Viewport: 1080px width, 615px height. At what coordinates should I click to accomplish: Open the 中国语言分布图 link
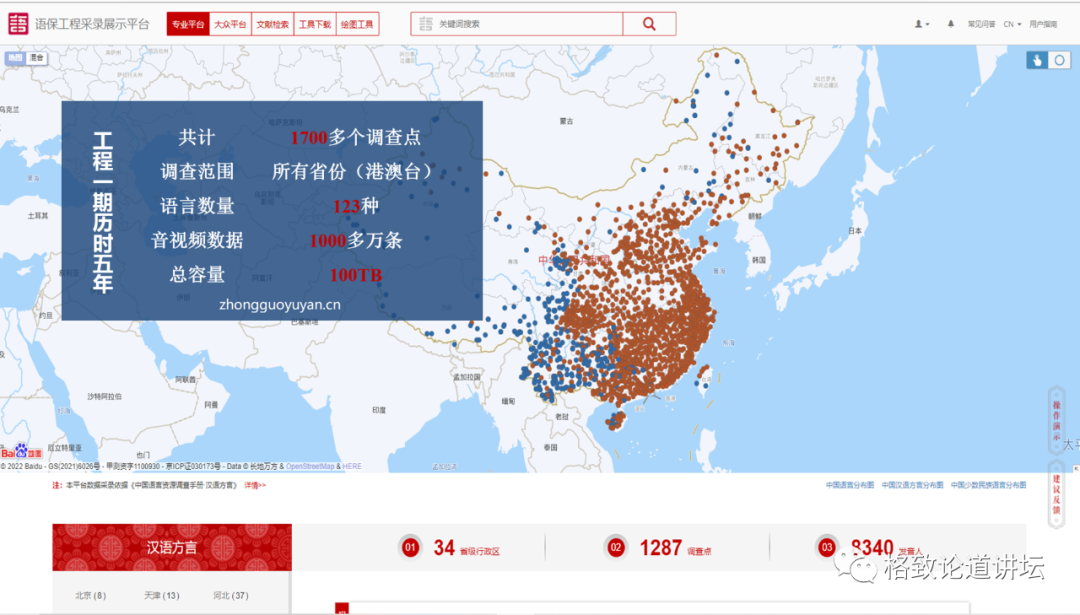[850, 486]
